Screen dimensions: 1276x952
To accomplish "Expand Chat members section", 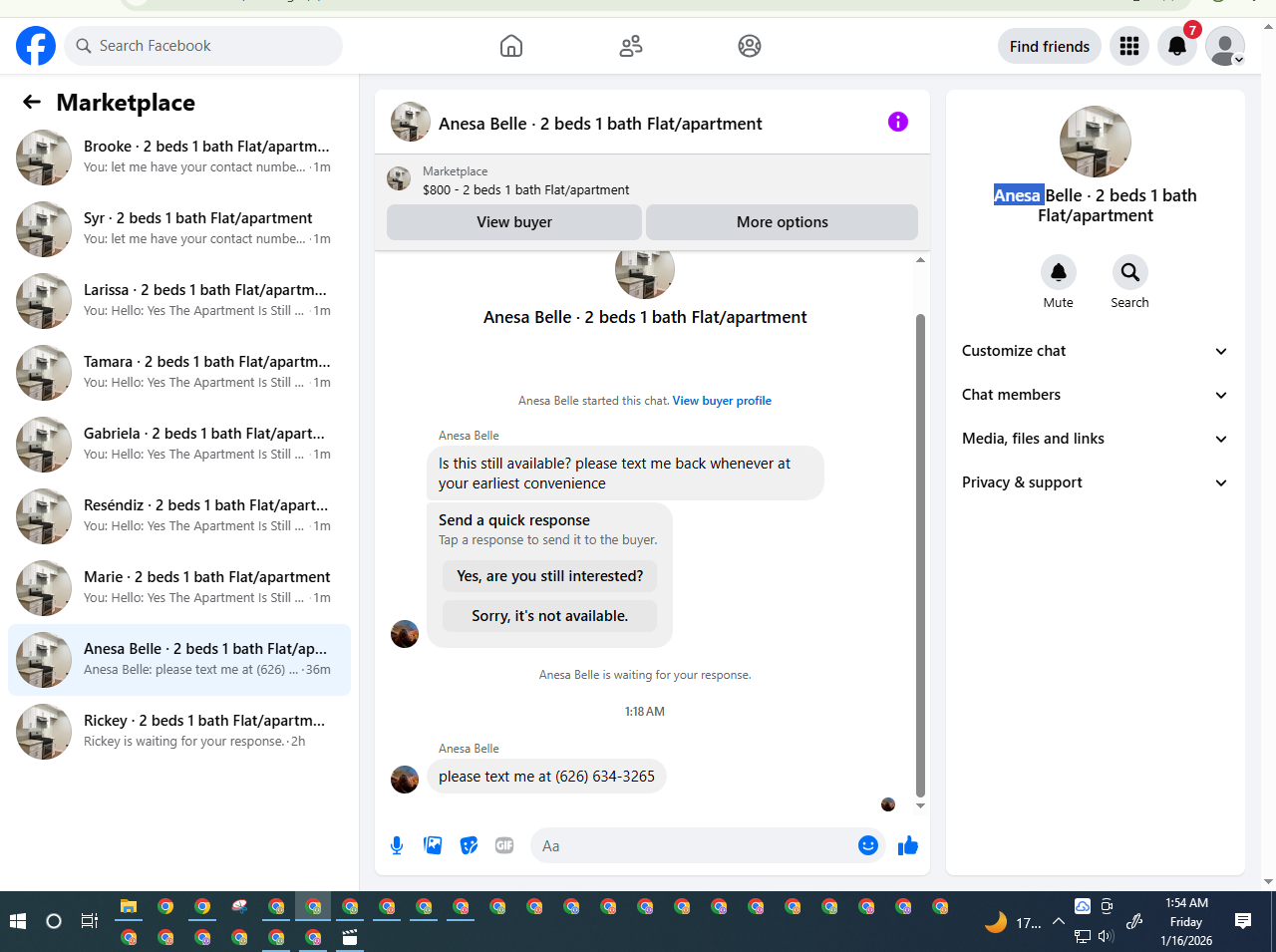I will tap(1096, 395).
